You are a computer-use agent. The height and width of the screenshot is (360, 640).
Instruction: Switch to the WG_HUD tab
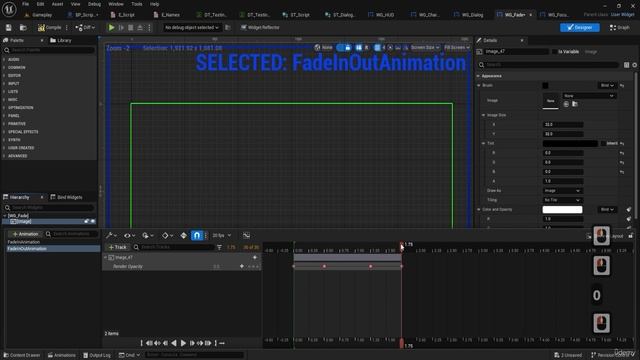tap(382, 15)
